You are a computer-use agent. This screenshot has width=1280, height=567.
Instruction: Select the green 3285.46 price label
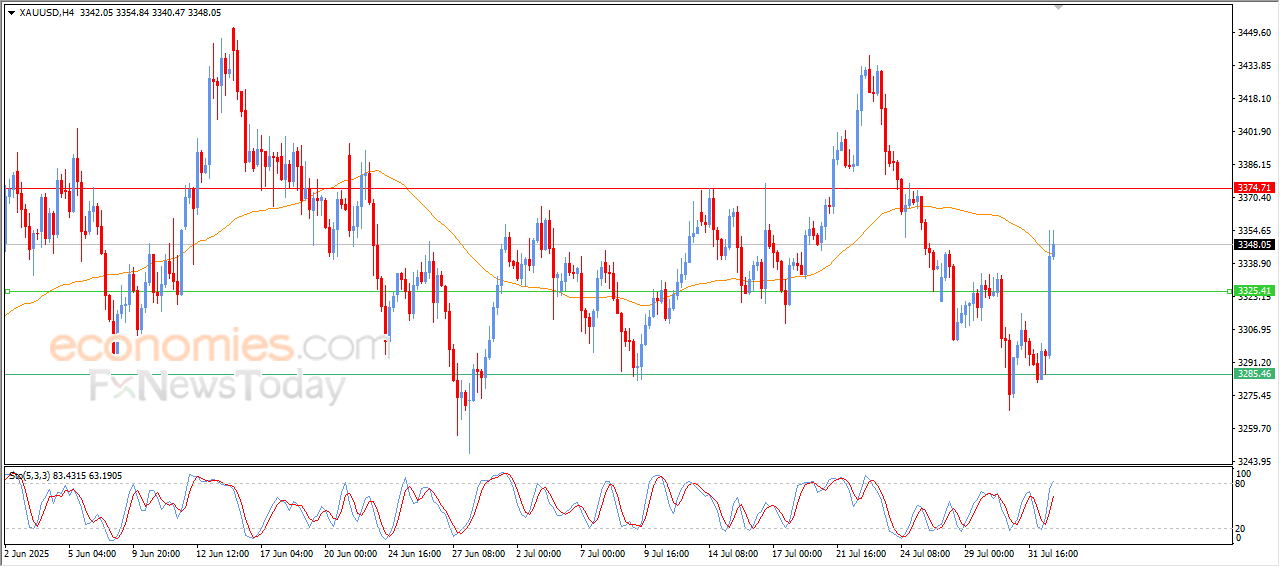[1254, 374]
